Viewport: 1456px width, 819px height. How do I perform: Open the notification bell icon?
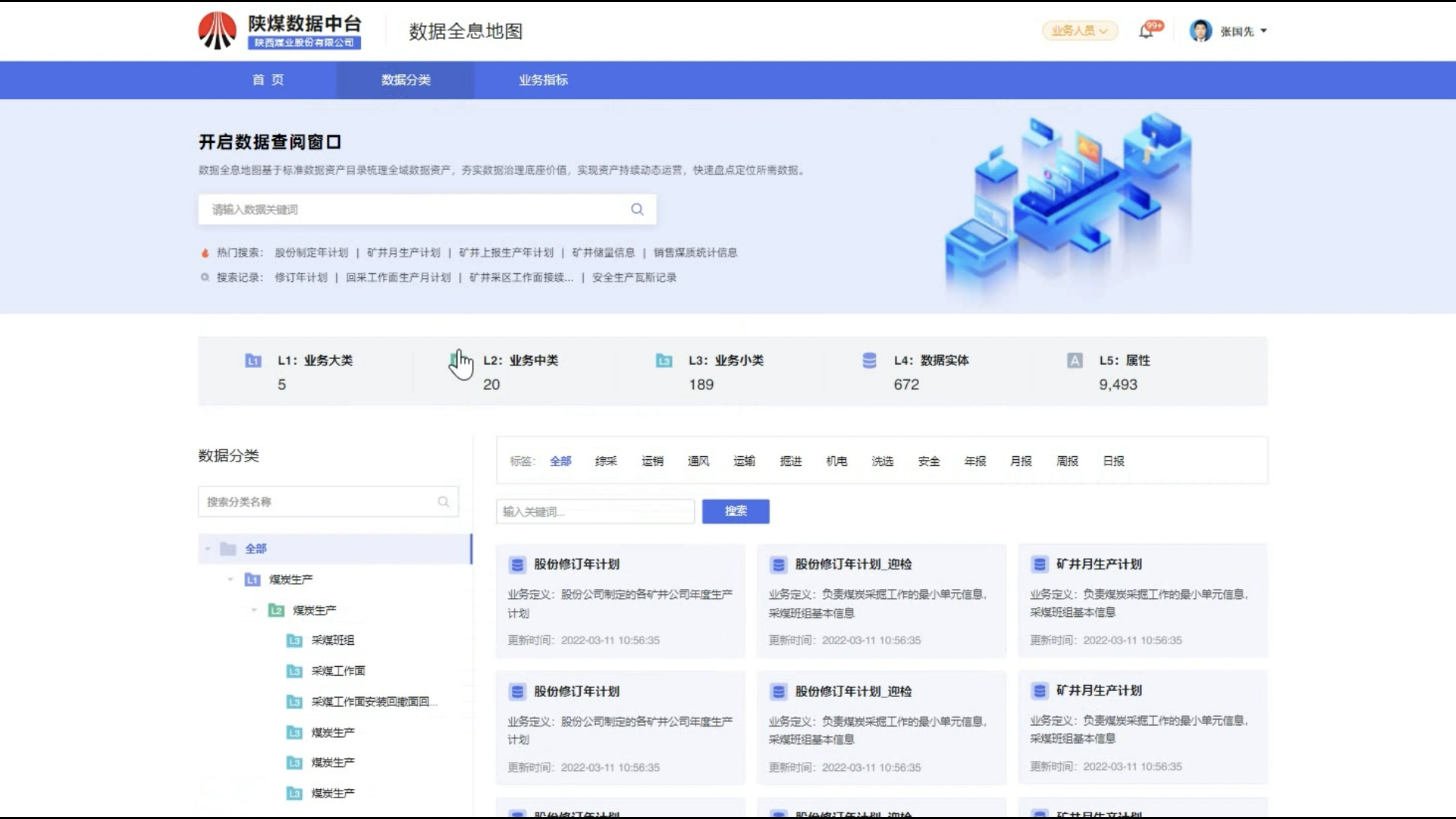(x=1146, y=31)
